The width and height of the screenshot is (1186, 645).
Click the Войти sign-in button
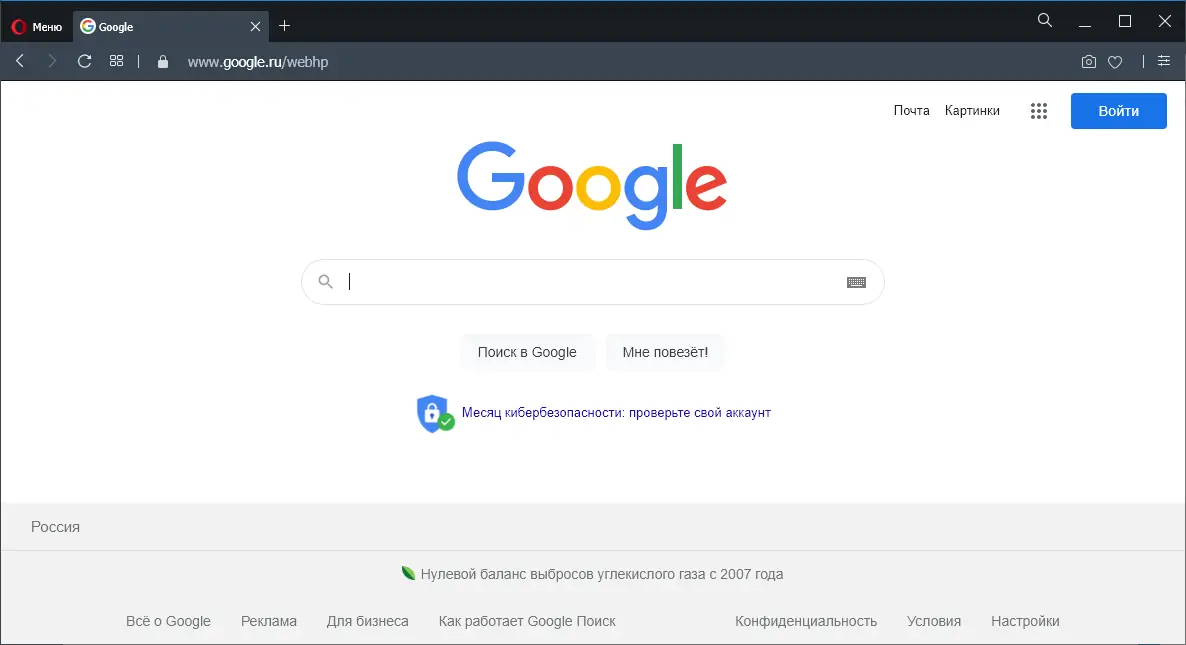click(1119, 111)
